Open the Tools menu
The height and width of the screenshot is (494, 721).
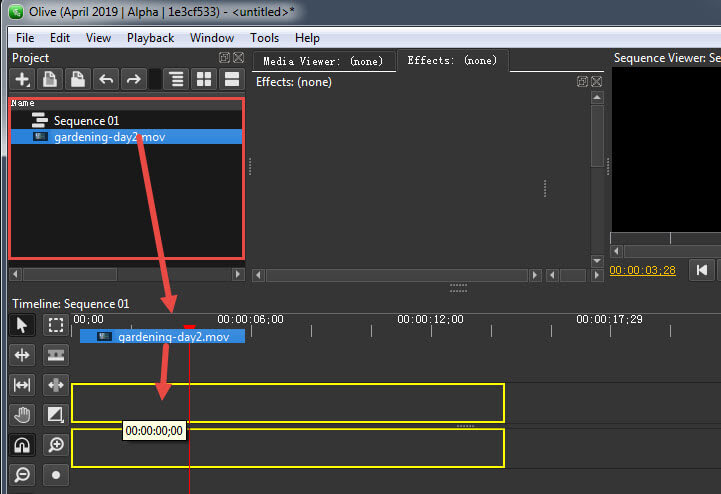[x=264, y=38]
